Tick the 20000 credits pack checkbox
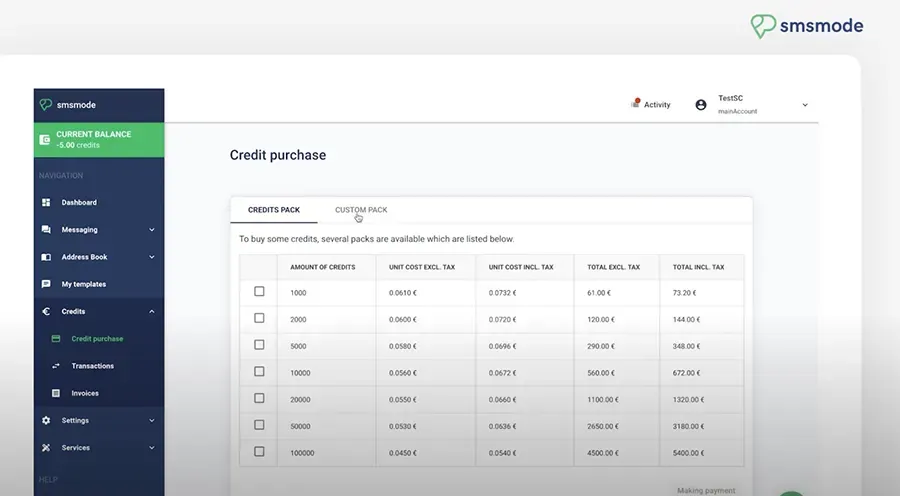Viewport: 900px width, 496px height. (x=259, y=398)
